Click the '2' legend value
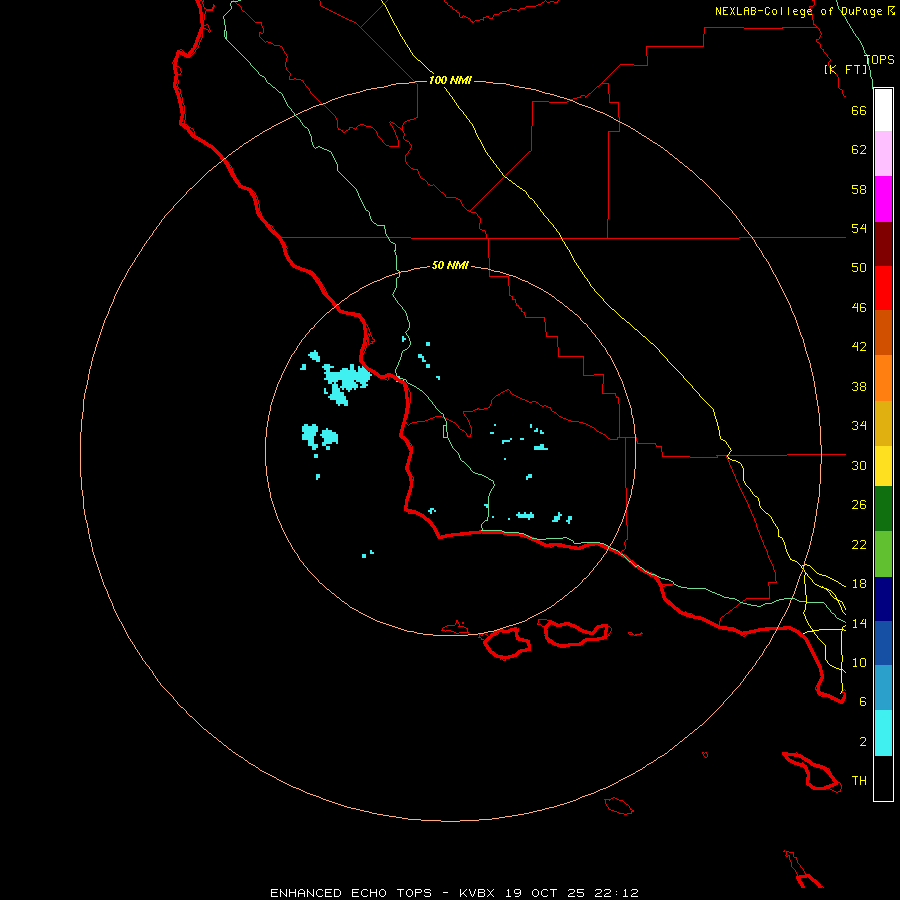Screen dimensions: 900x900 (x=863, y=742)
